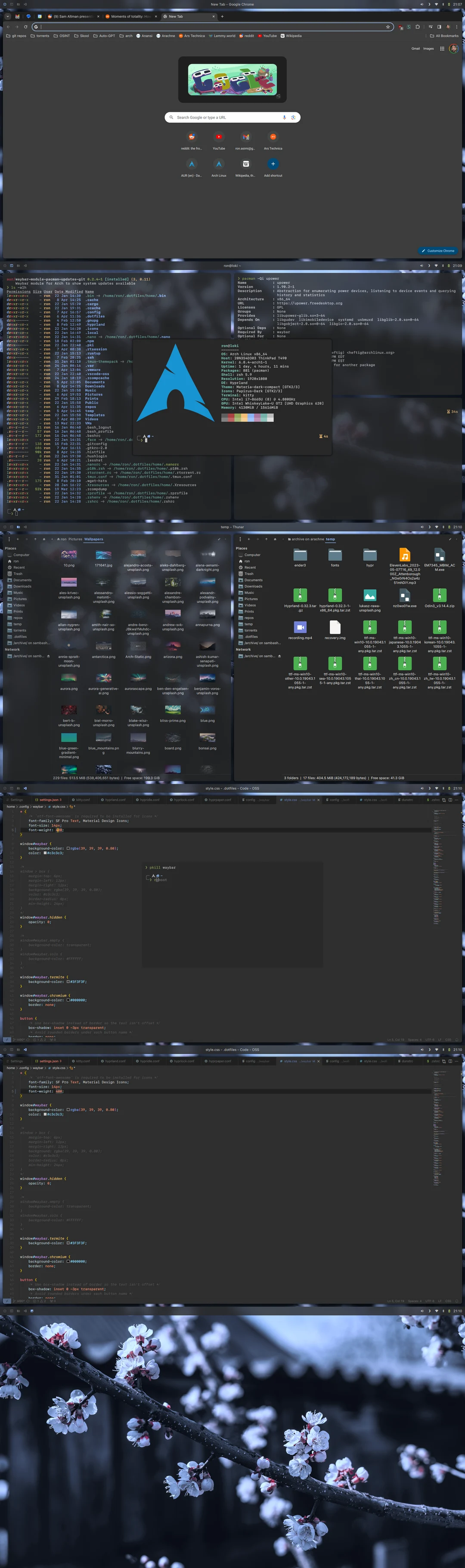
Task: Select the ElevenLabs mp3 audio file
Action: (x=405, y=555)
